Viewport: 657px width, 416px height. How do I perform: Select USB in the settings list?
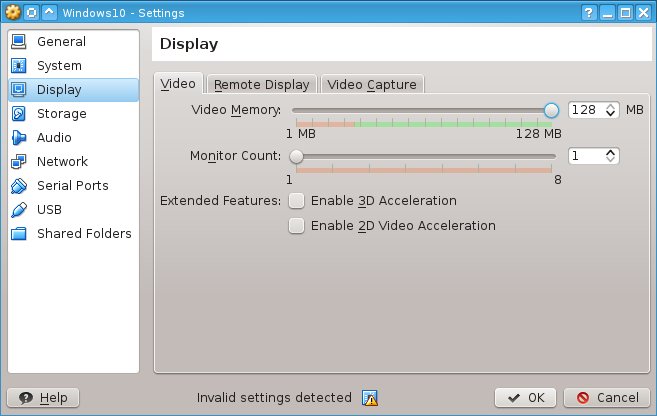pyautogui.click(x=73, y=209)
